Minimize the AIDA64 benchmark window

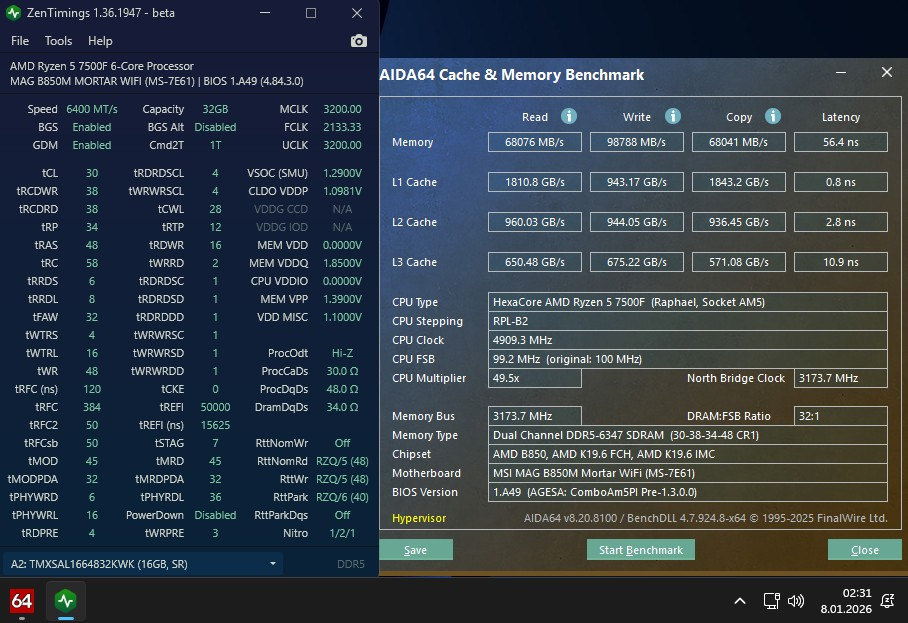841,72
